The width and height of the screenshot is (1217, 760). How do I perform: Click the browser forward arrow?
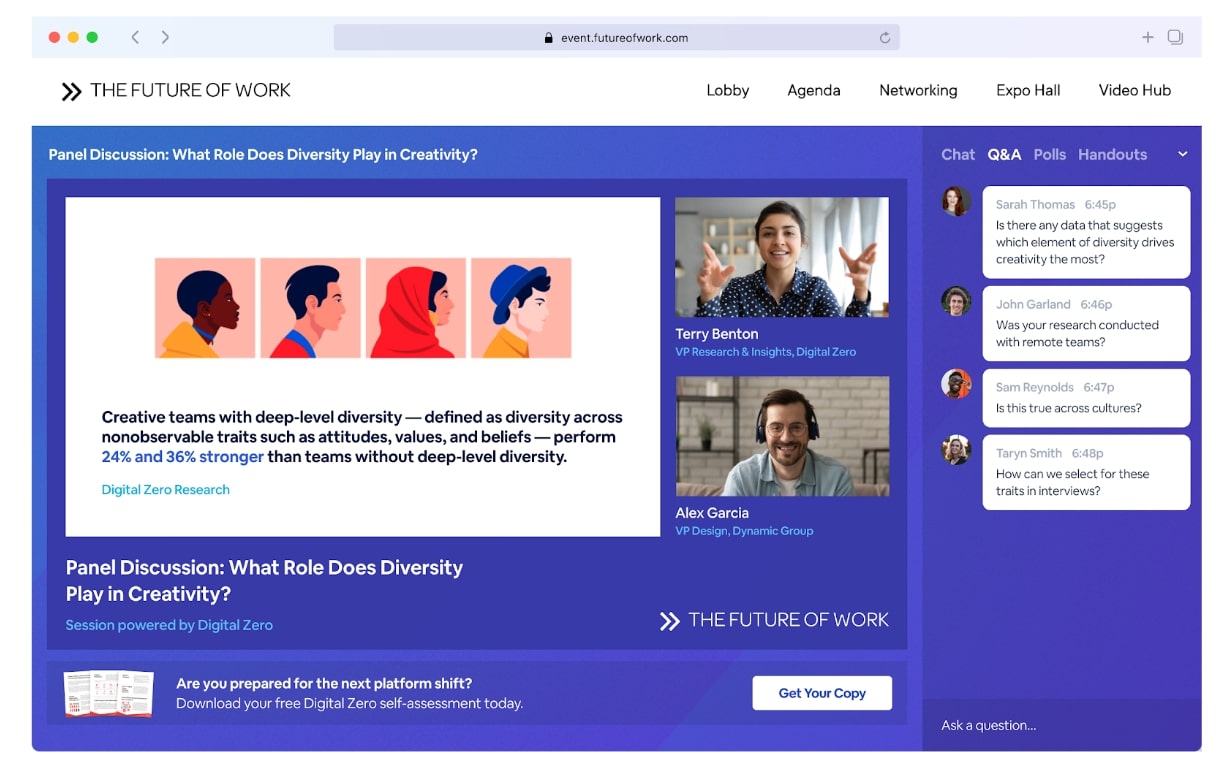coord(165,37)
